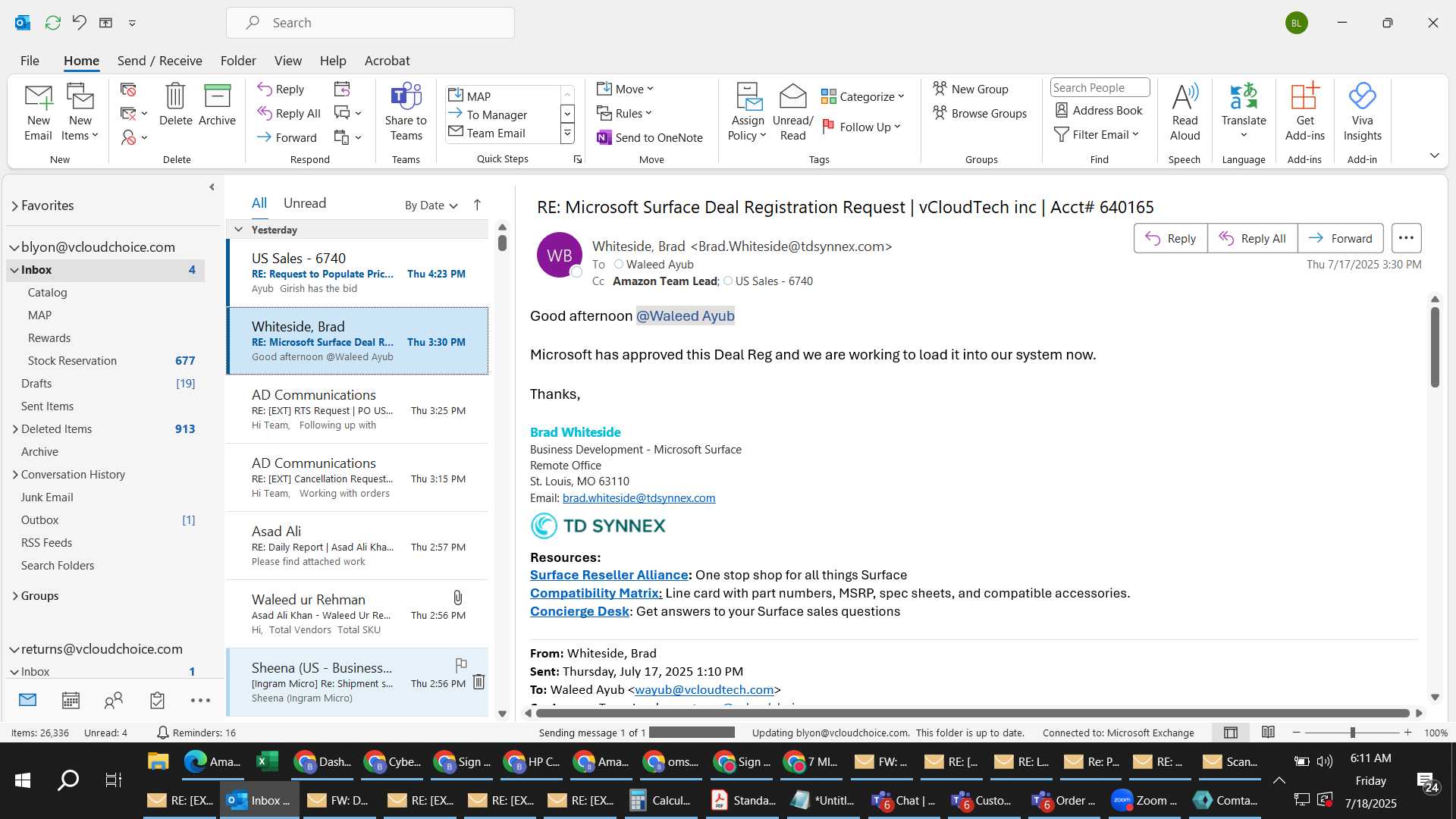Open the Stock Reservation folder
1456x819 pixels.
point(72,361)
